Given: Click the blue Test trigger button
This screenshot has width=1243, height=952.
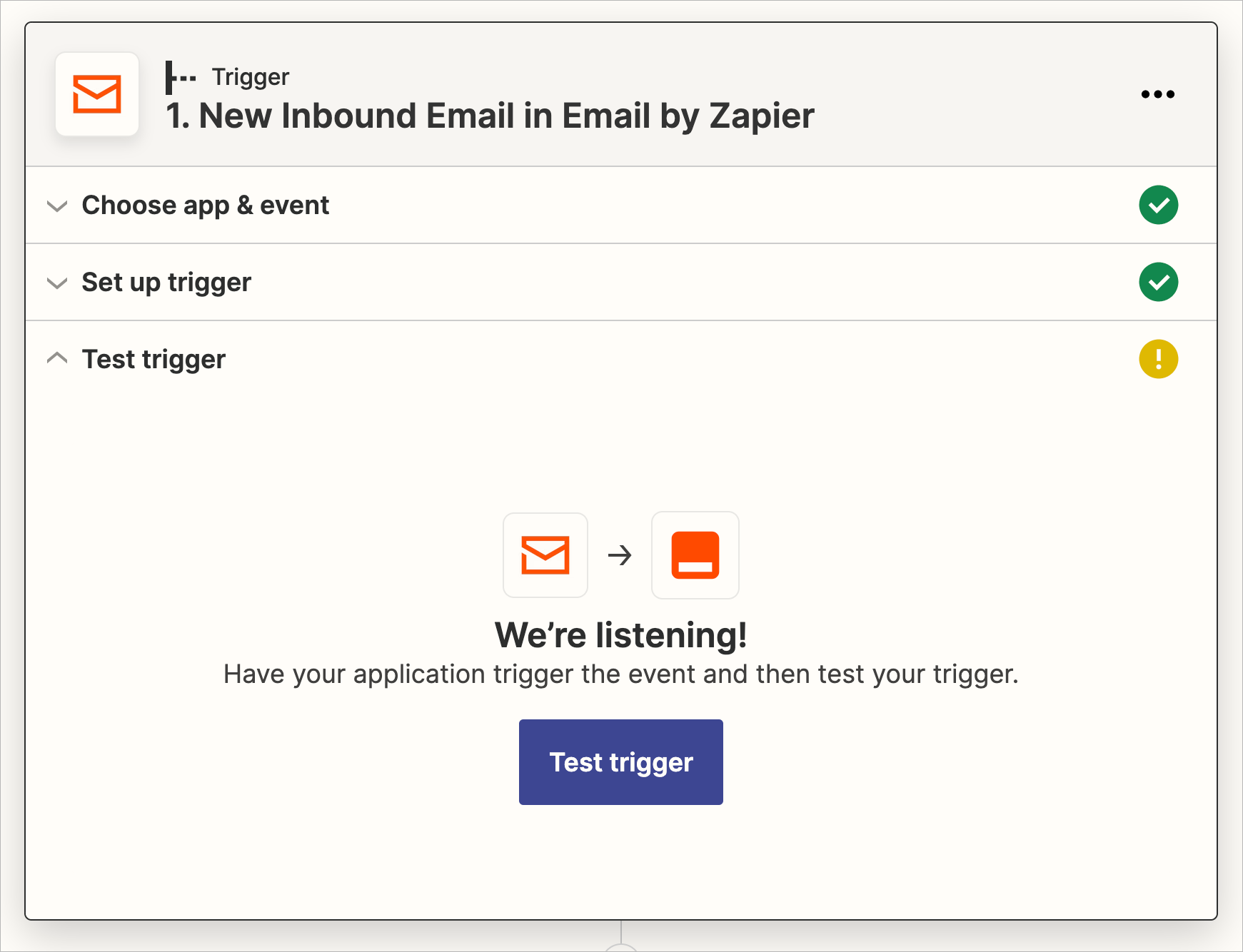Looking at the screenshot, I should (621, 762).
